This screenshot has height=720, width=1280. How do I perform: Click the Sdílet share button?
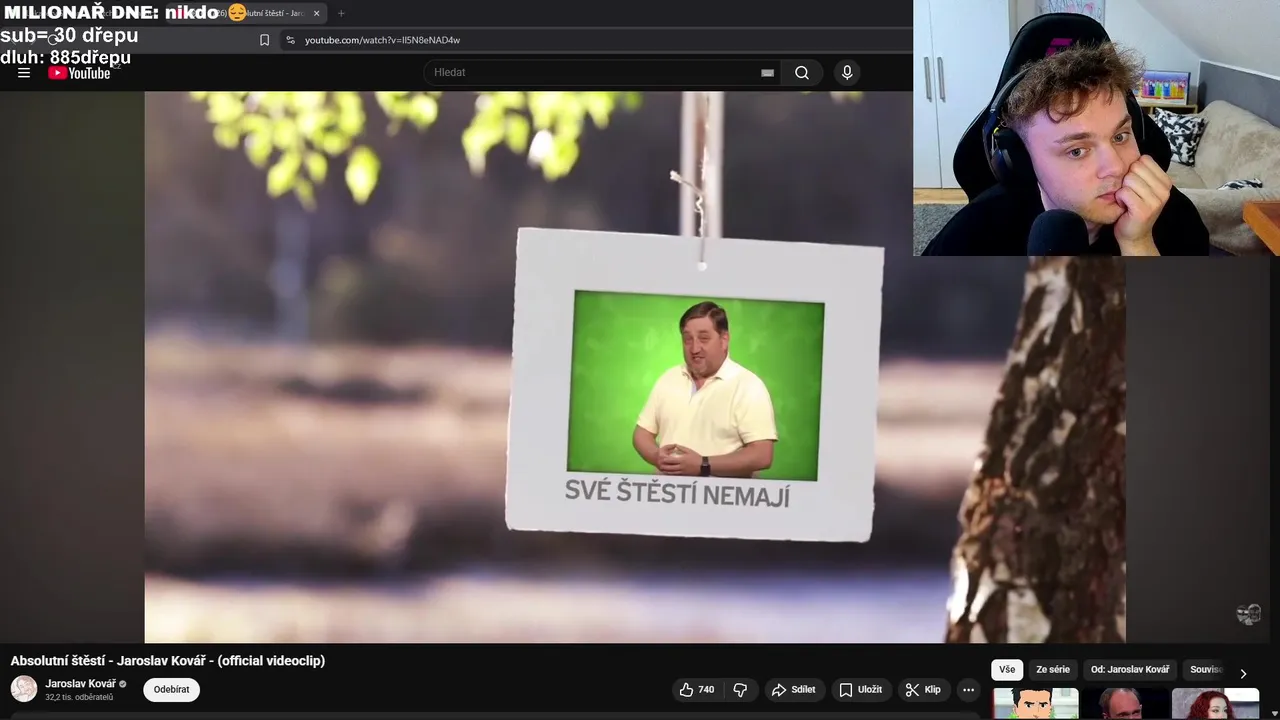tap(793, 689)
